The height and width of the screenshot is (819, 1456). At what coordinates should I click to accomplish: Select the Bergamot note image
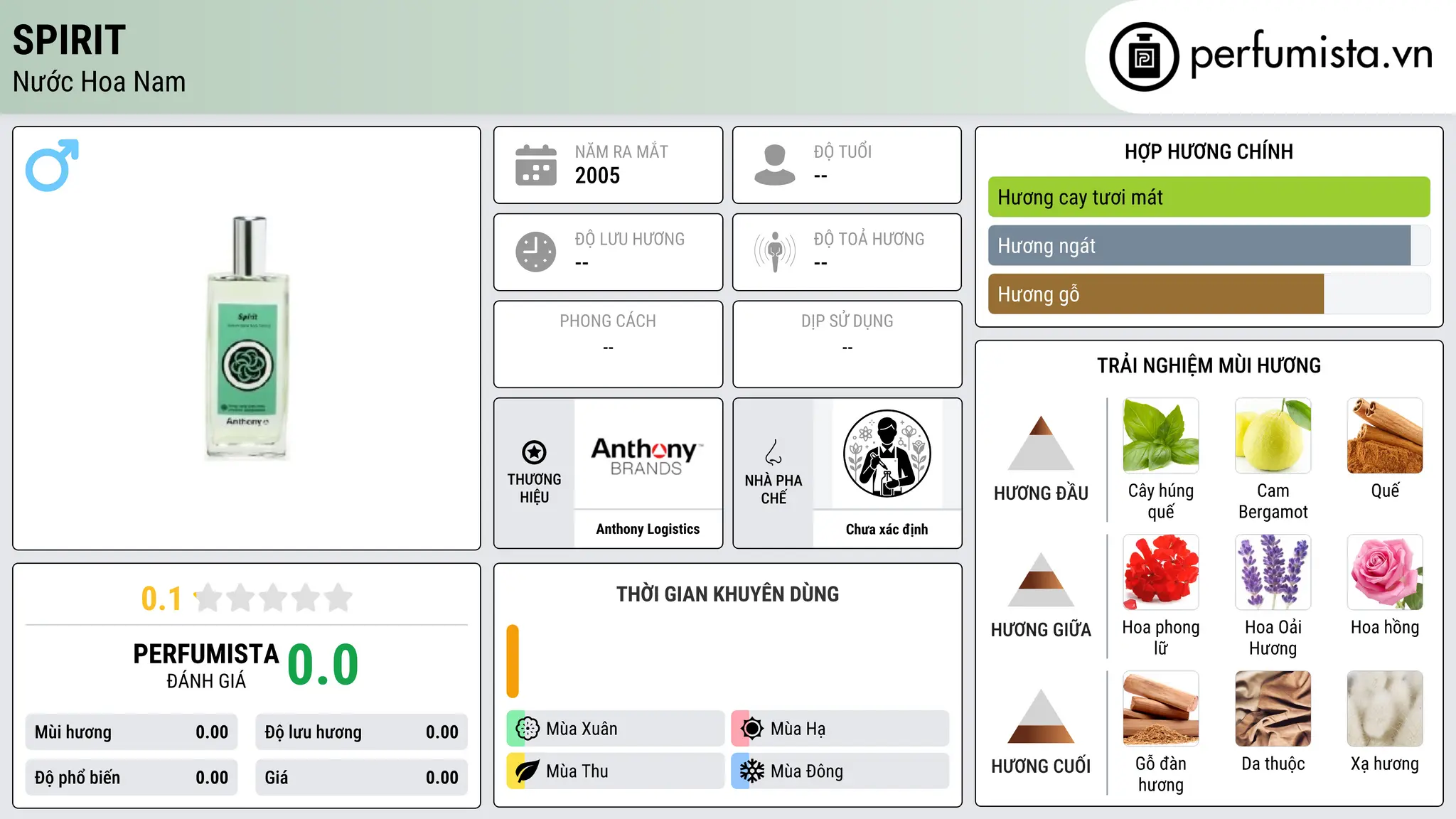tap(1273, 436)
